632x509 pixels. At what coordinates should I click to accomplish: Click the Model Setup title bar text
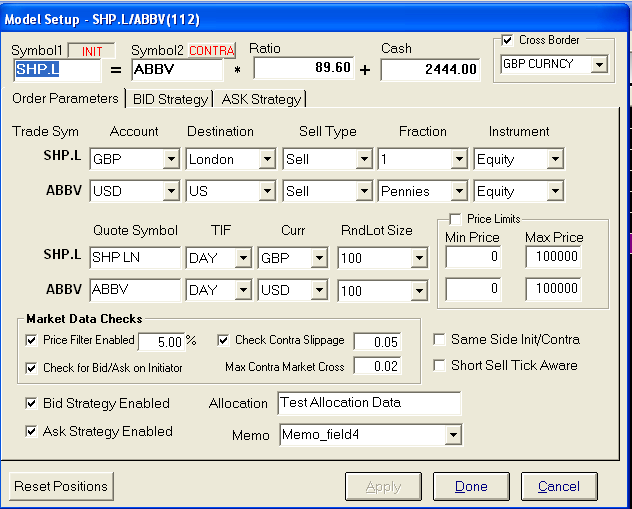[x=102, y=19]
